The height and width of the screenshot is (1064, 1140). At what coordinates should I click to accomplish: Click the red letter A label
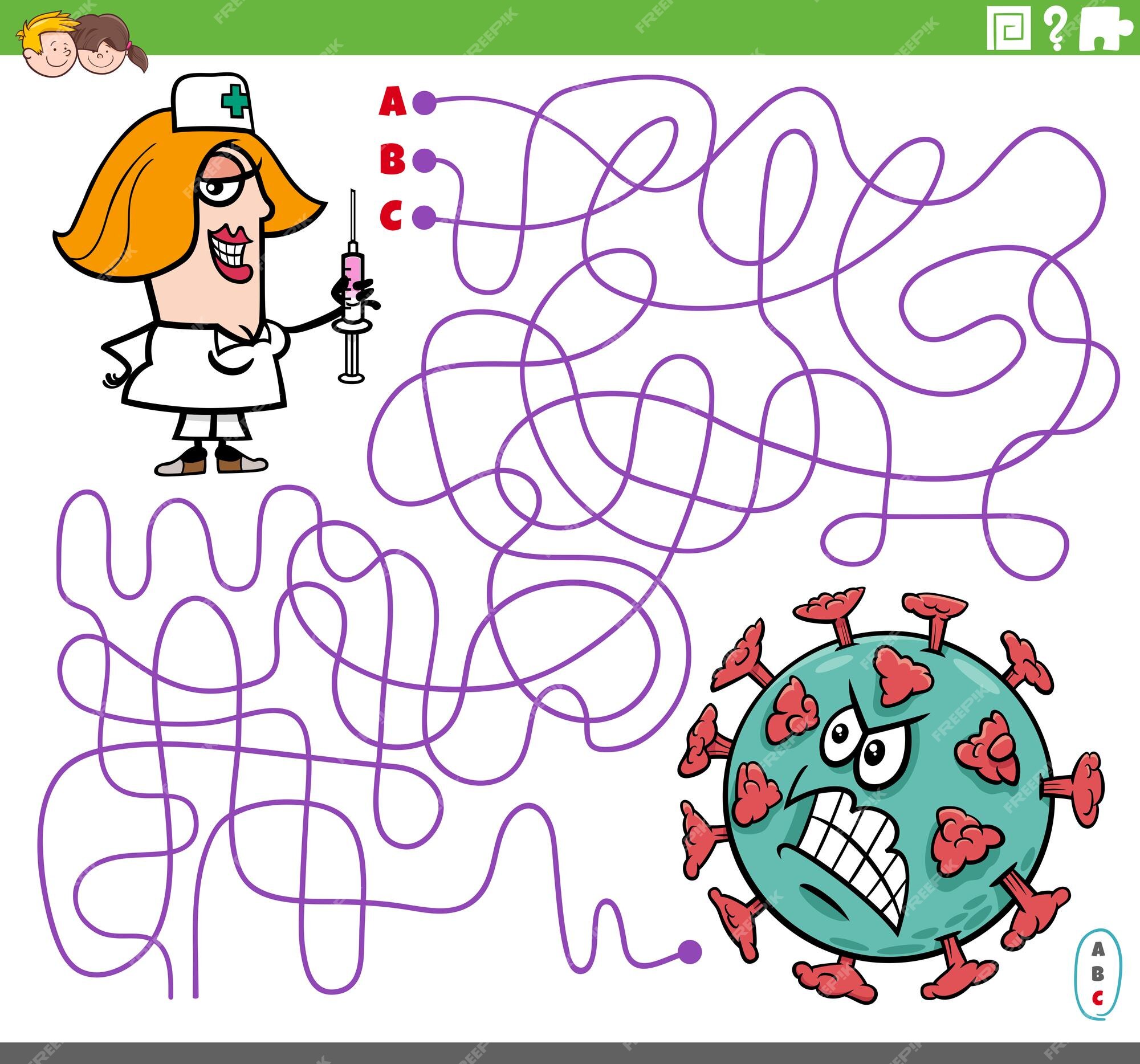click(393, 101)
